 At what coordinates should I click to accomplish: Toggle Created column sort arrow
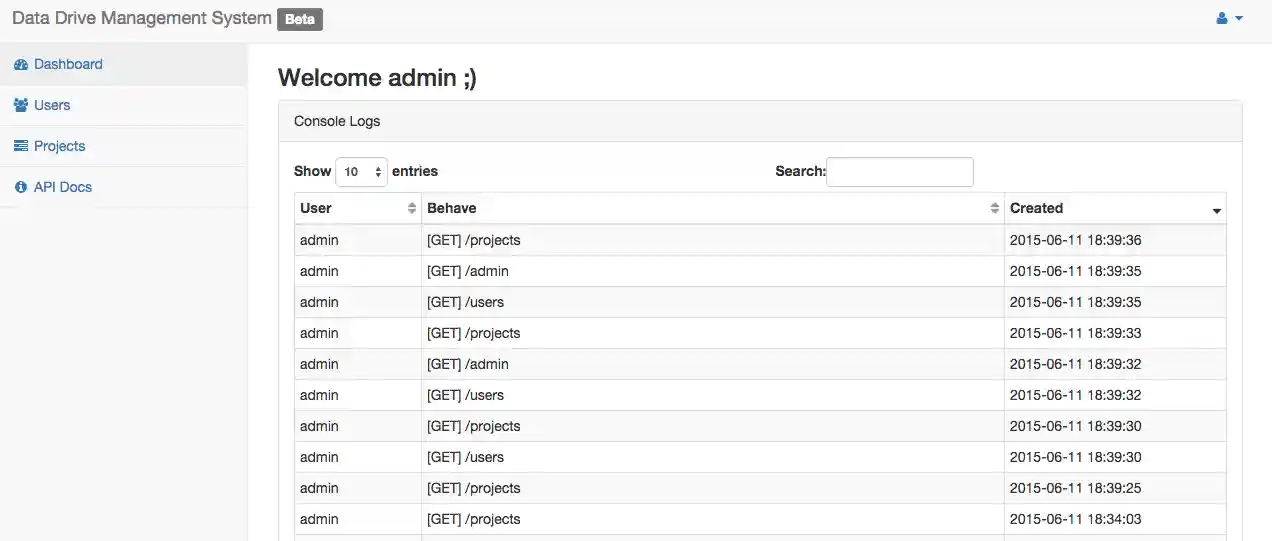point(1216,210)
